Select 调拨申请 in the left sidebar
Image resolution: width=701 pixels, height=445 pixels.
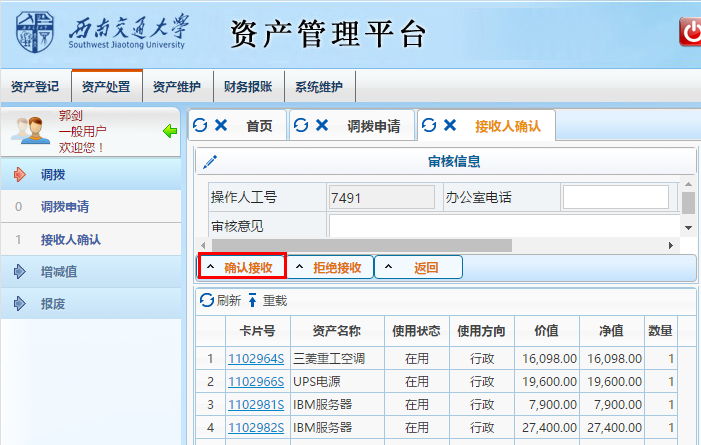64,207
